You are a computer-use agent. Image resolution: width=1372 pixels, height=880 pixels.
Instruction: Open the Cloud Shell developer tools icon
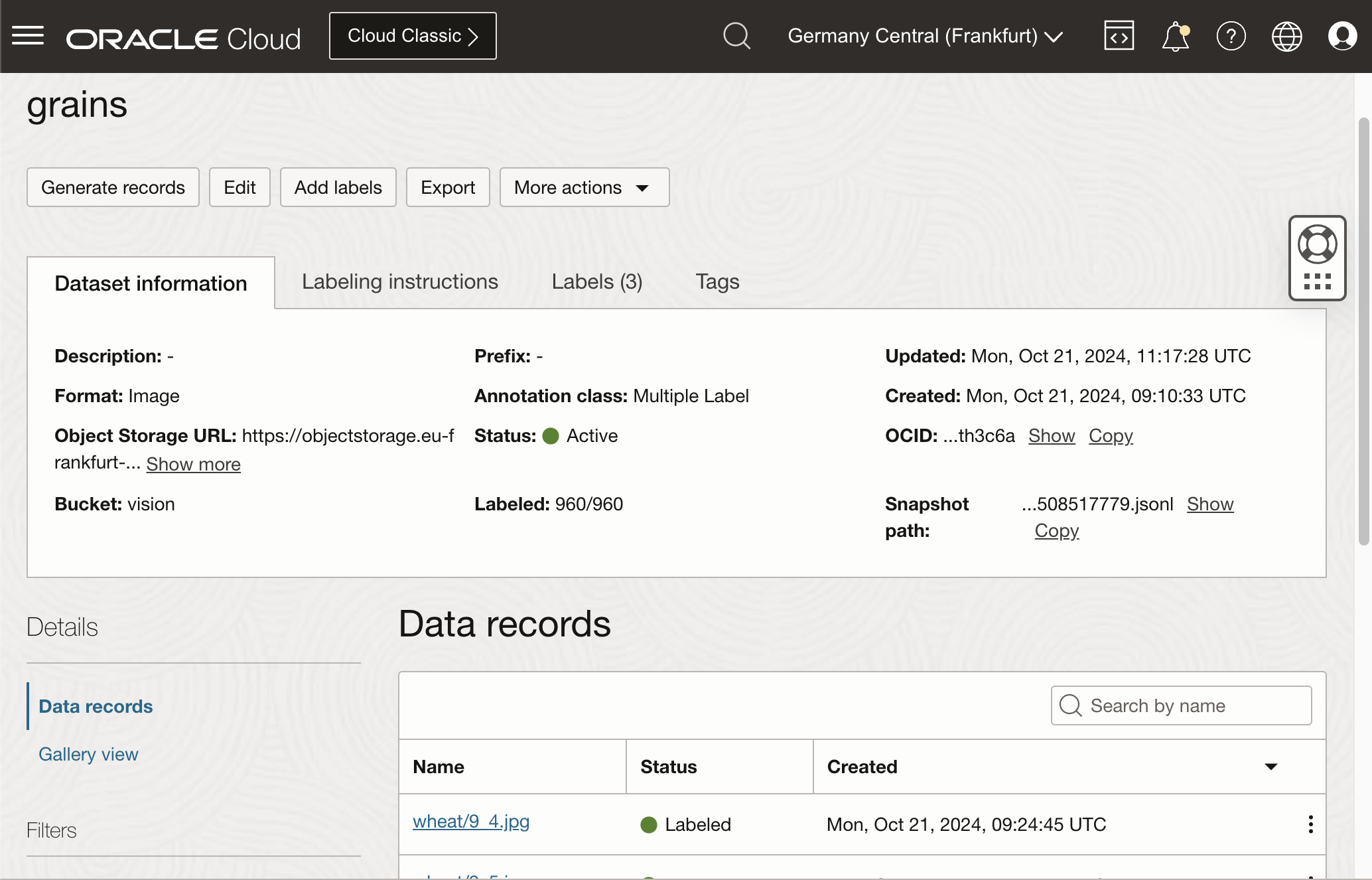point(1119,36)
